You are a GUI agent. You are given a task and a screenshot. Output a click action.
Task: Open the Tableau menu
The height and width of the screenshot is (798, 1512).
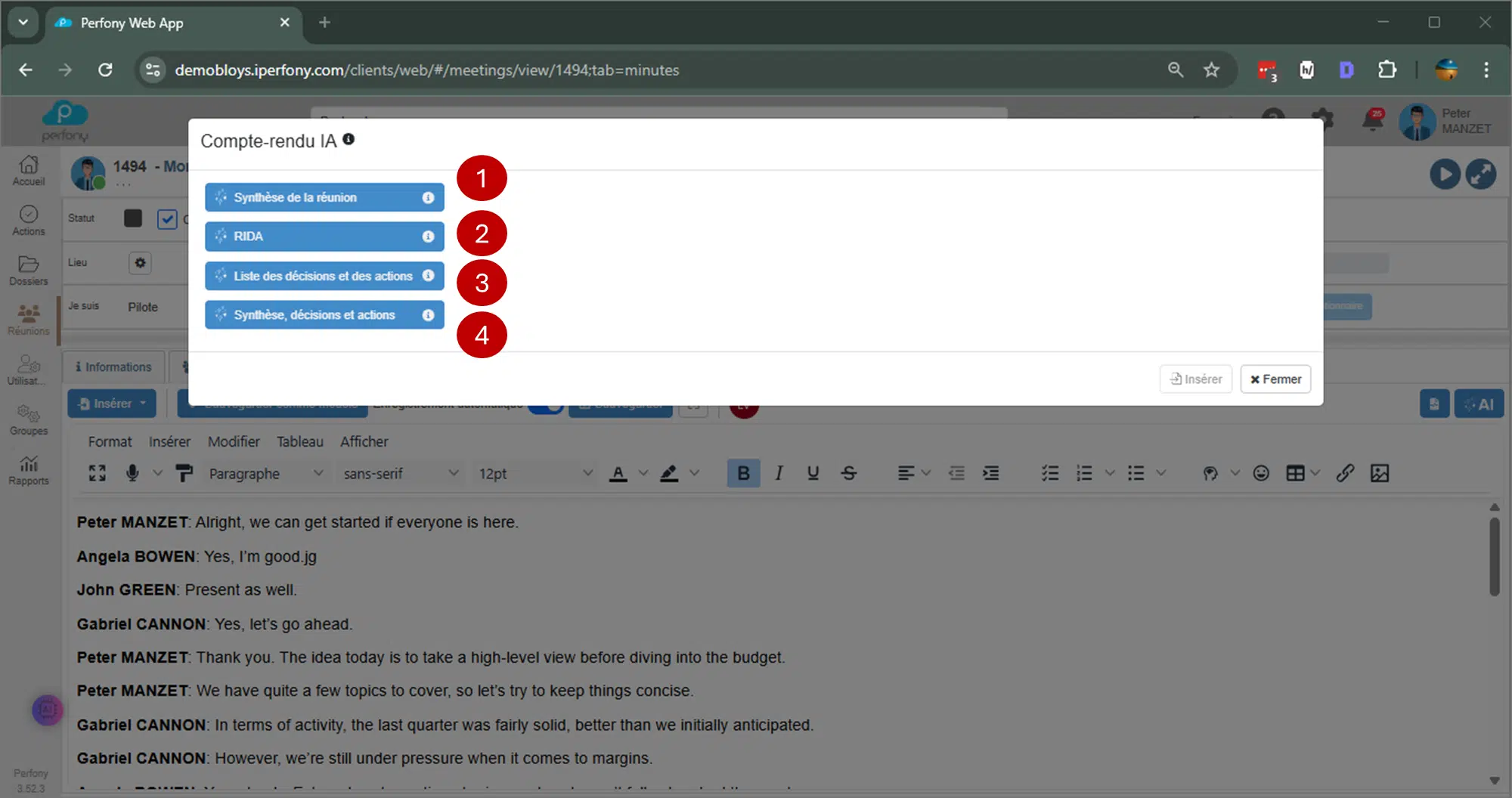(299, 441)
